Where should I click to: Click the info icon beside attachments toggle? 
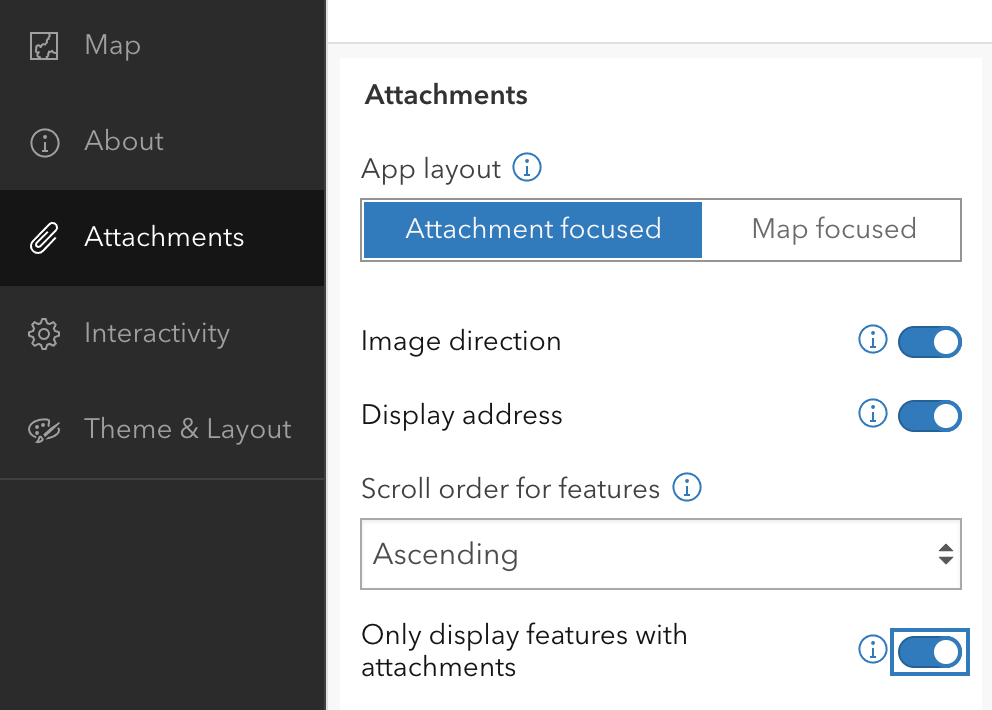pos(872,650)
